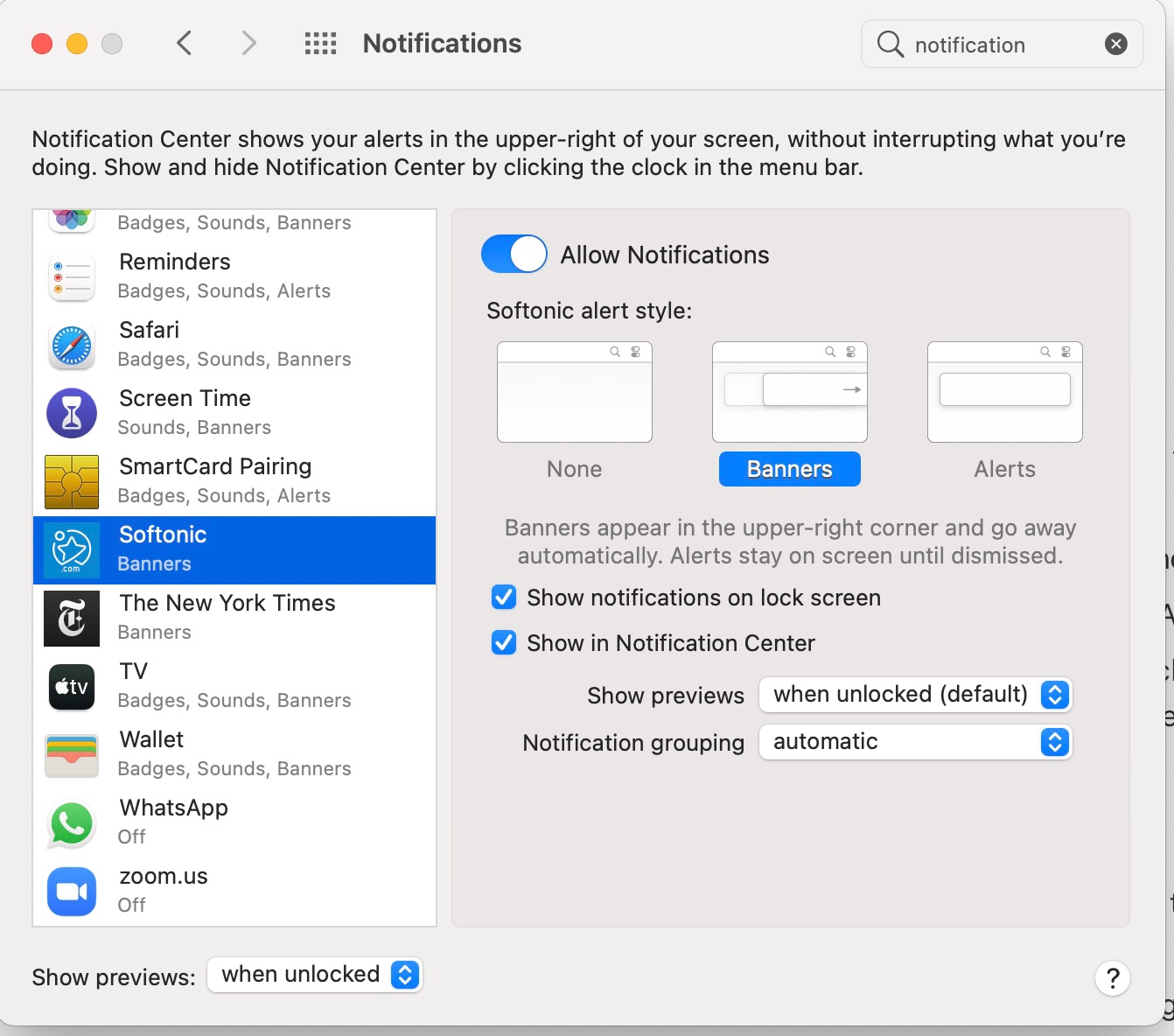Viewport: 1174px width, 1036px height.
Task: Open the Notification grouping dropdown
Action: [x=916, y=742]
